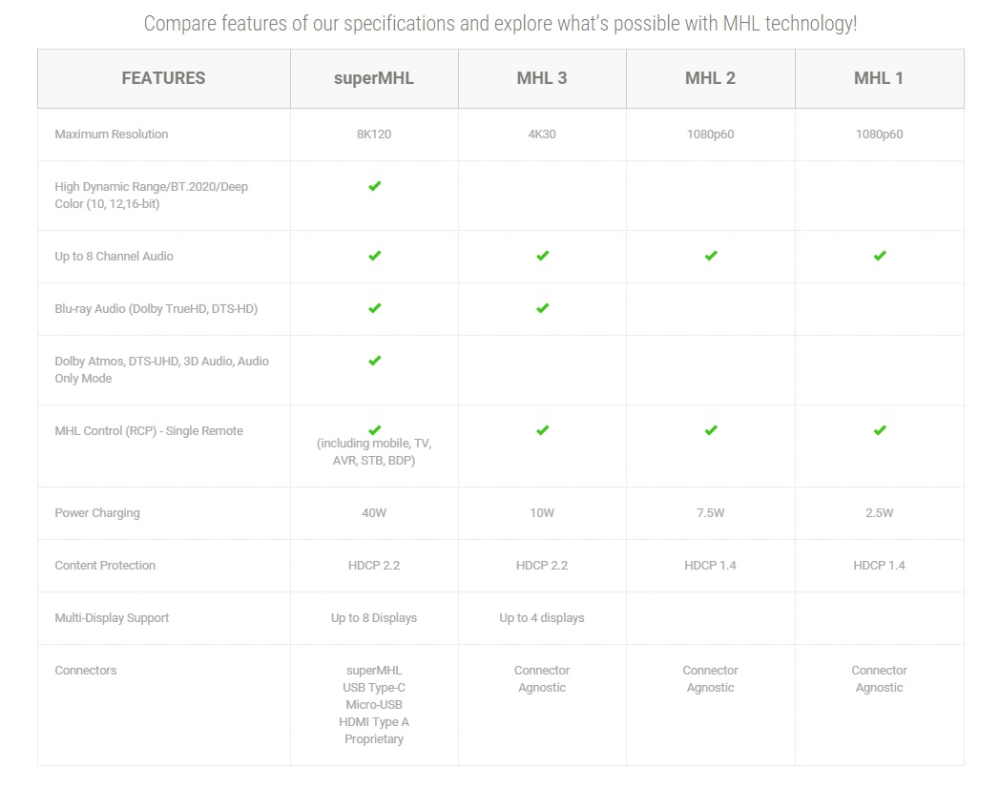Click MHL 1 8 Channel Audio checkmark
Image resolution: width=1000 pixels, height=788 pixels.
coord(879,256)
